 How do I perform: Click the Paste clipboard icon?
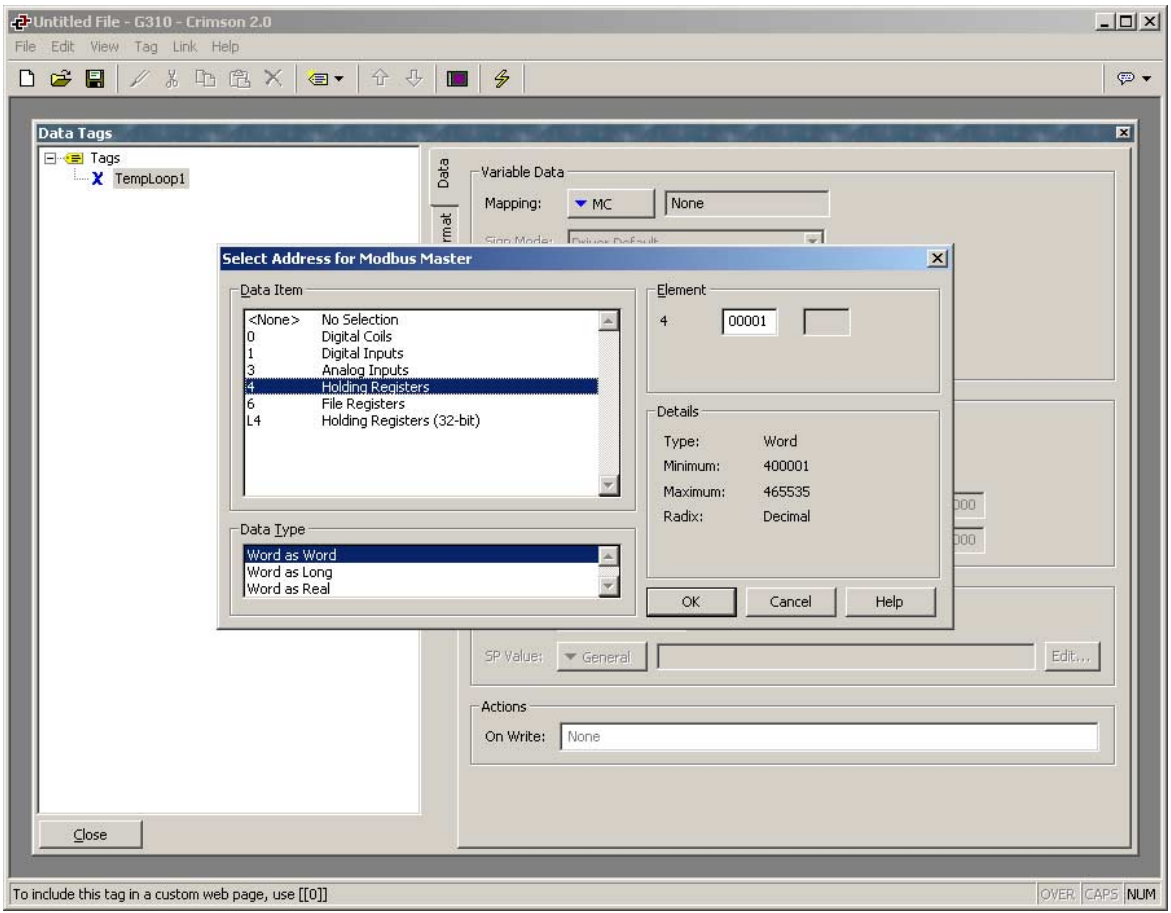[x=239, y=78]
